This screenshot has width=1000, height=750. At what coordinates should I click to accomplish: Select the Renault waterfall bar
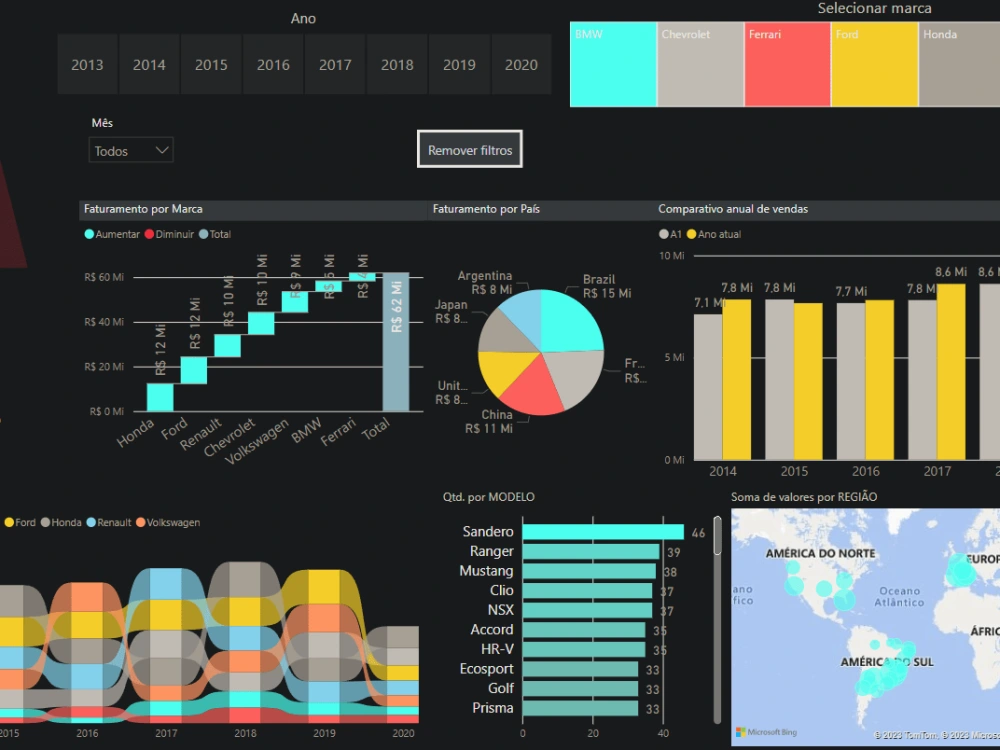pyautogui.click(x=228, y=346)
